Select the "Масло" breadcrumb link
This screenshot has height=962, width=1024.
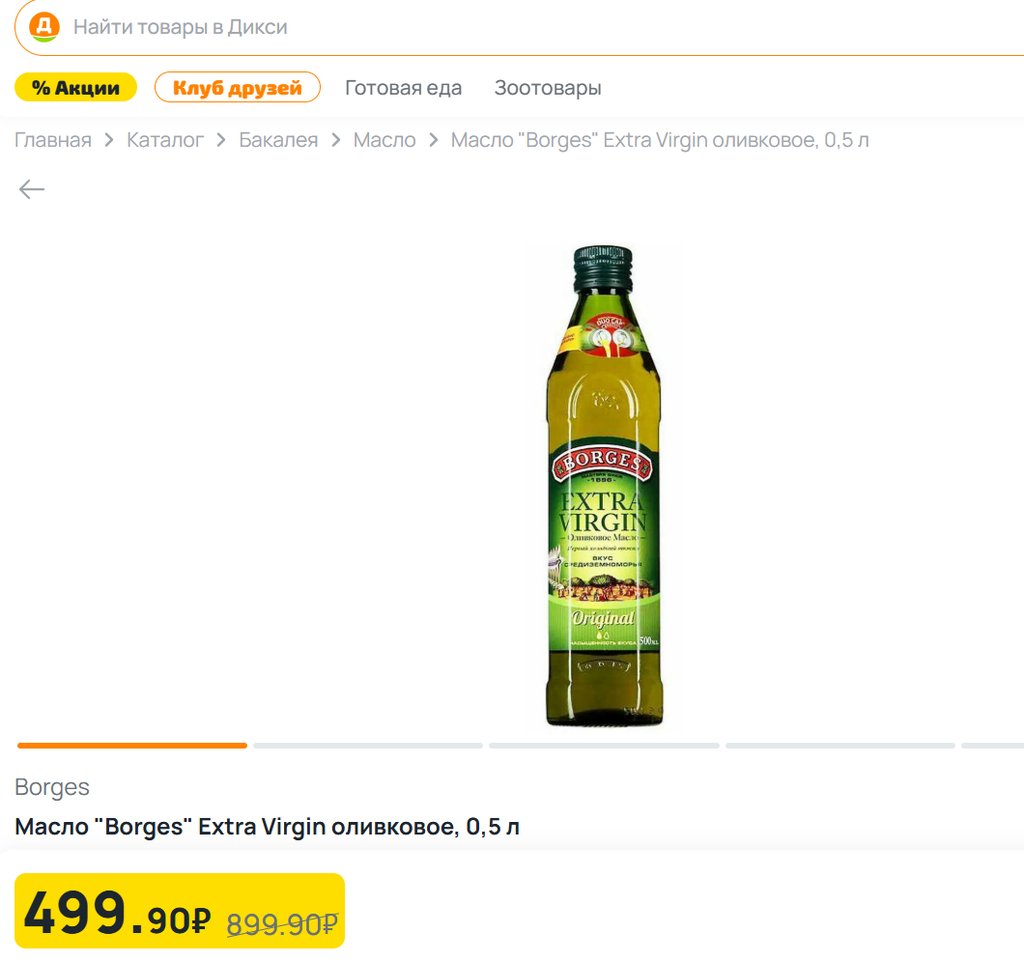384,140
